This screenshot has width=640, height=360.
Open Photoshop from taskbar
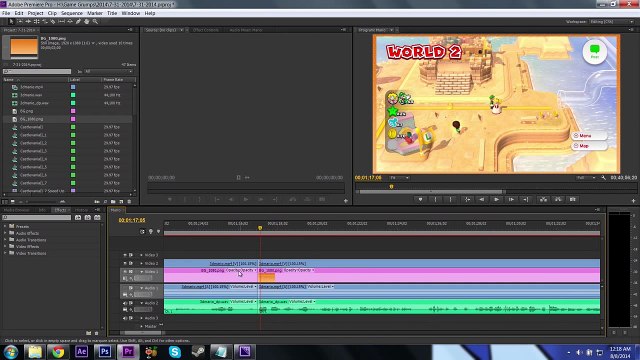click(x=104, y=351)
